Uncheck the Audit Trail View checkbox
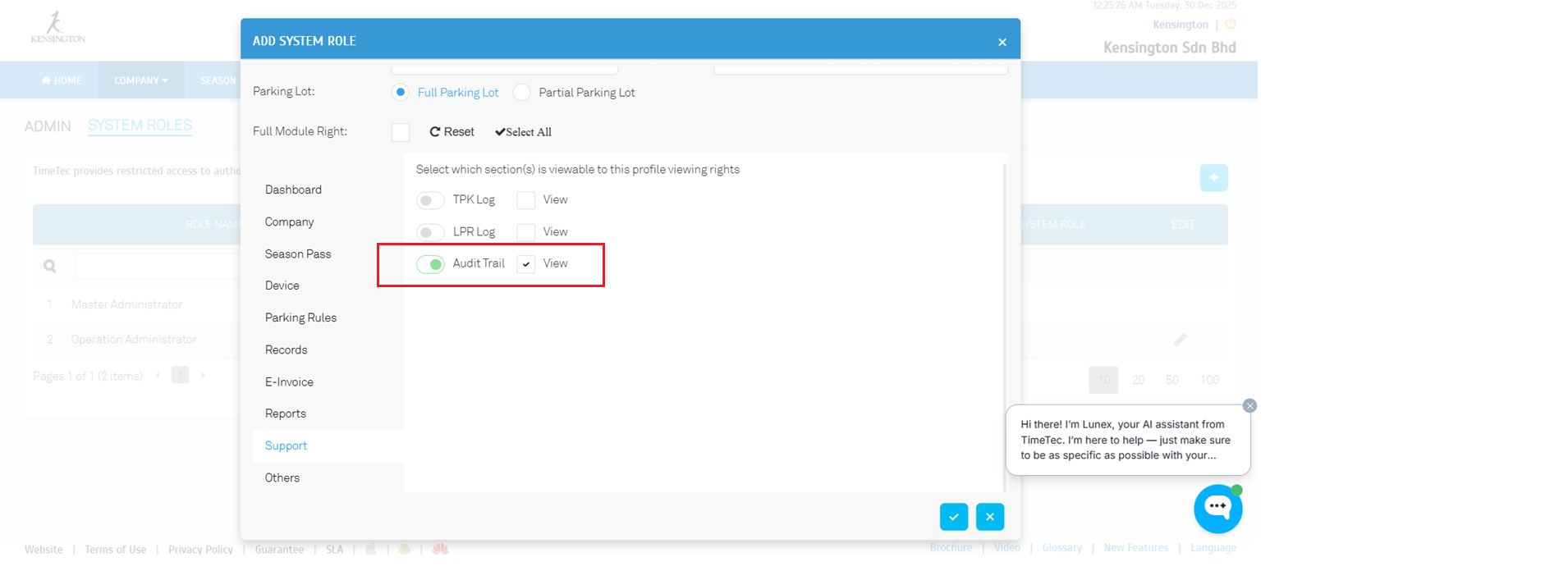Screen dimensions: 1568x571 click(526, 264)
